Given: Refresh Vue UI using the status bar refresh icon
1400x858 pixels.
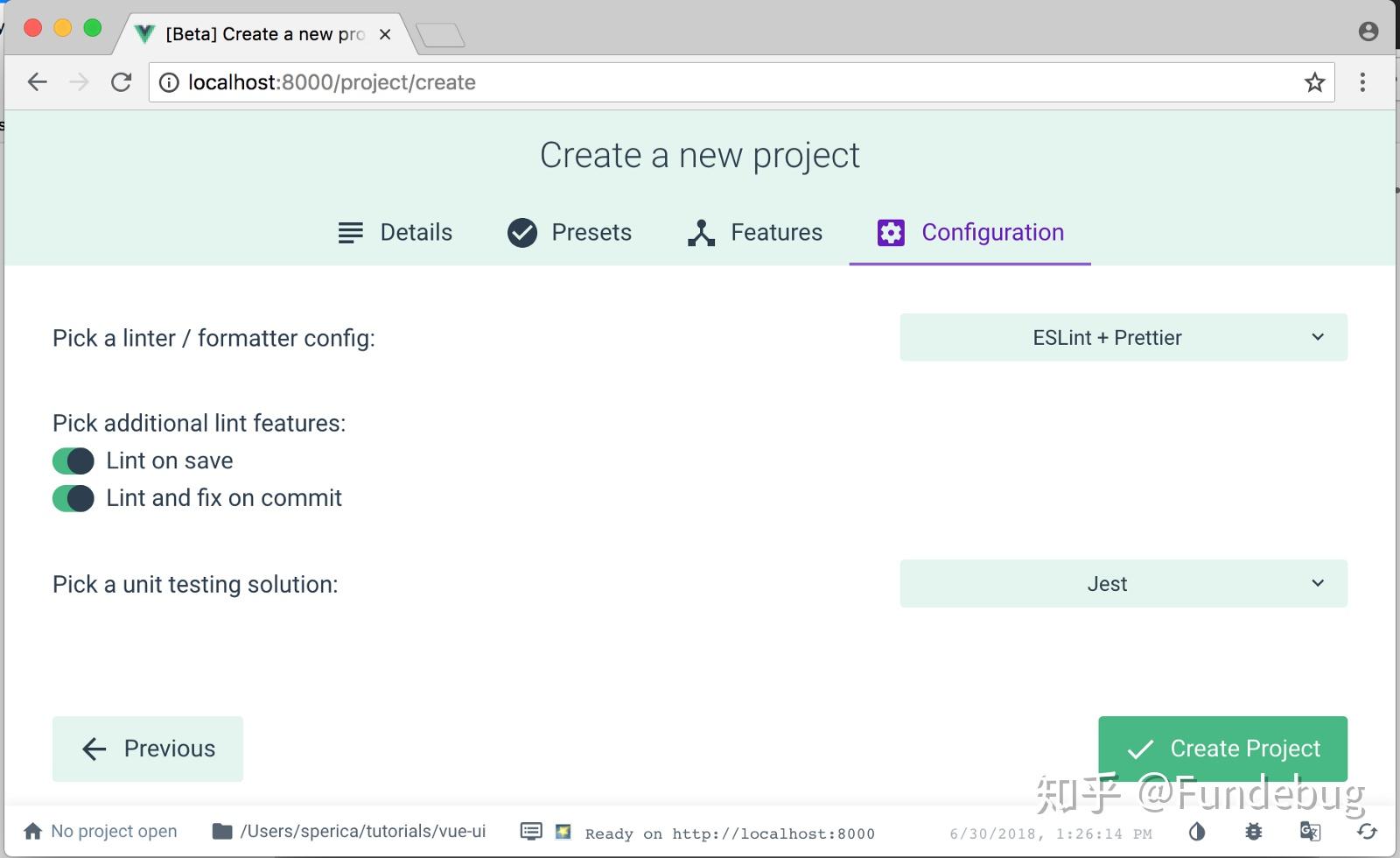Looking at the screenshot, I should click(1366, 833).
